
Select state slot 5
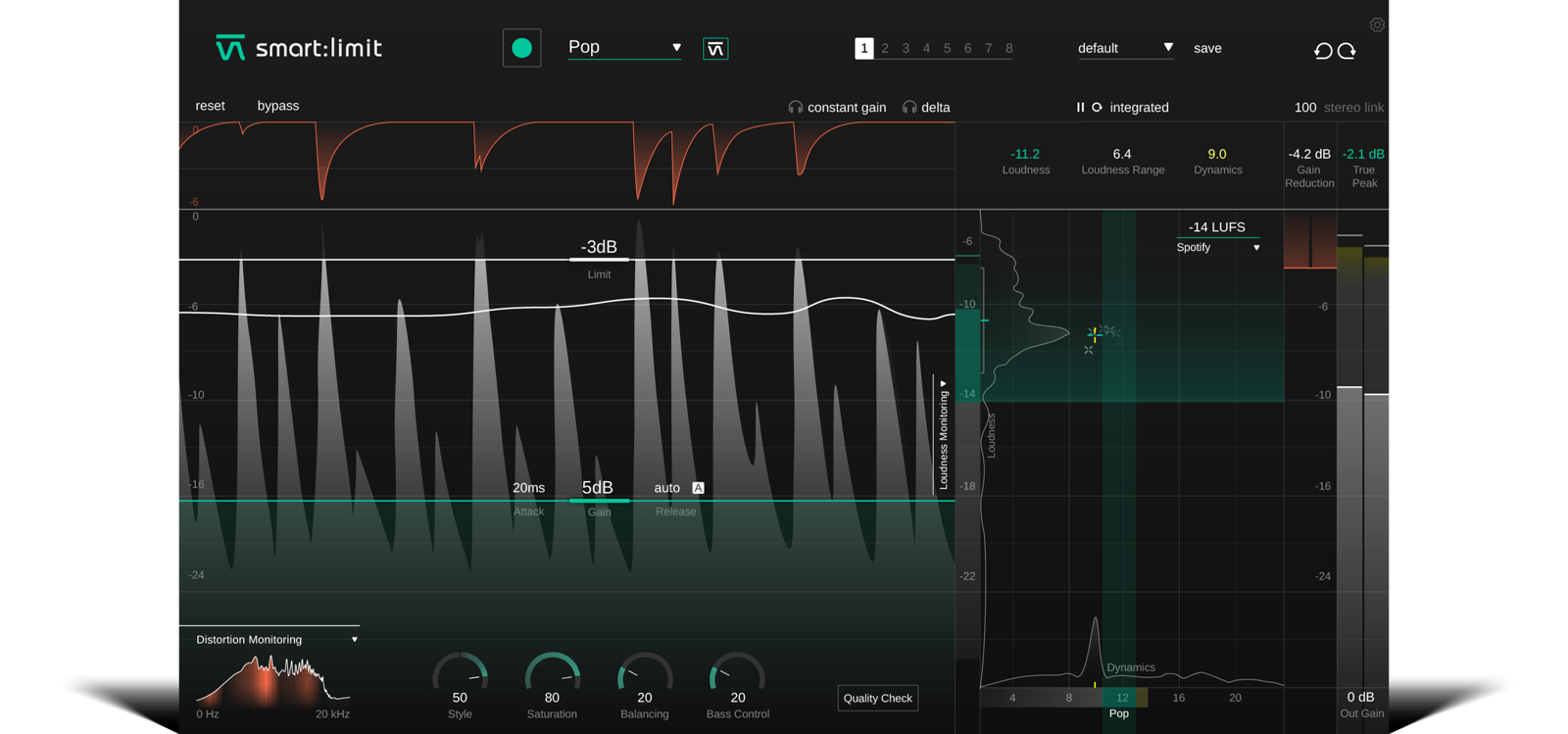click(947, 48)
